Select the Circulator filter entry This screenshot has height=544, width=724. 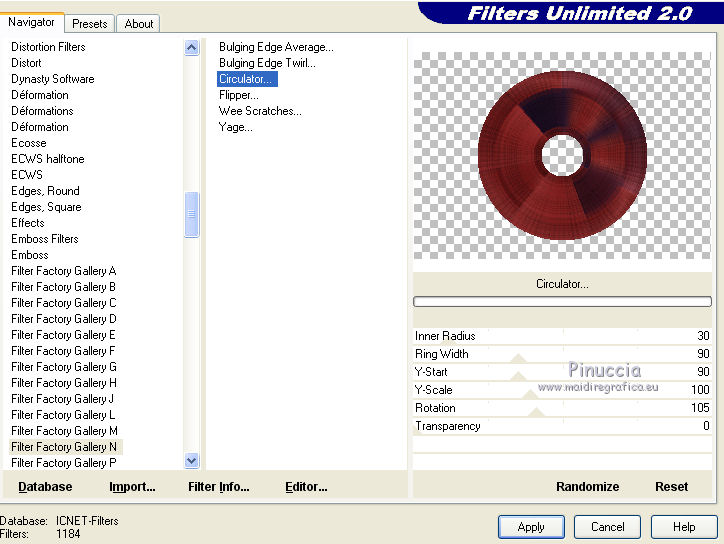click(x=247, y=79)
